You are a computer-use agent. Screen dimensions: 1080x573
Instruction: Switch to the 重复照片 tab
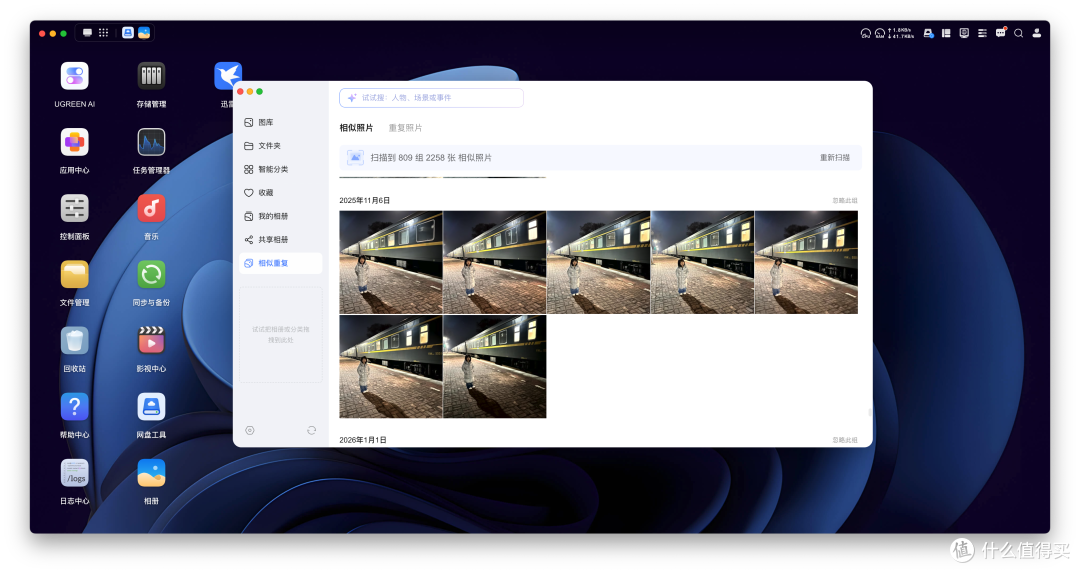(405, 128)
